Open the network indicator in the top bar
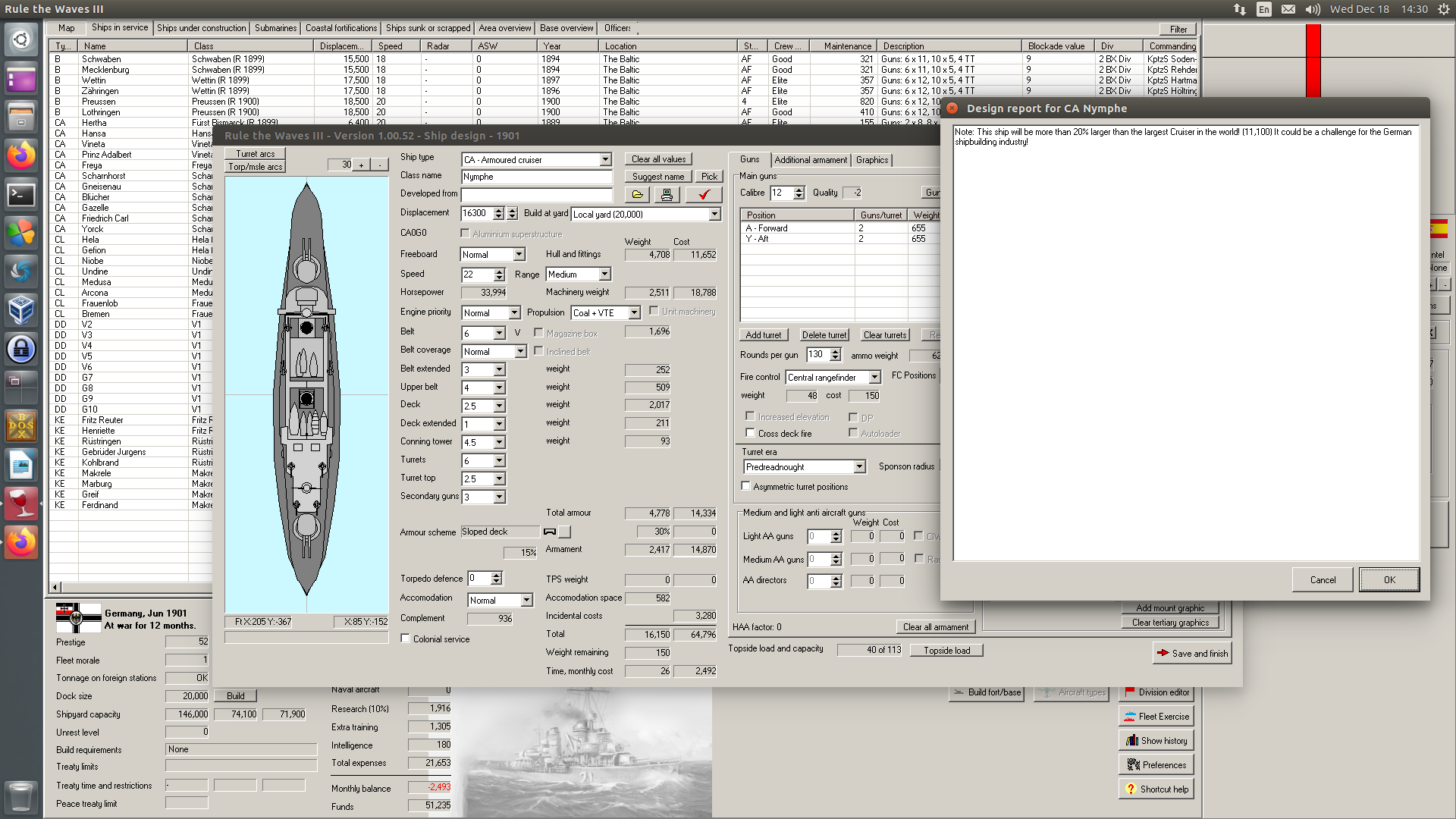 coord(1240,9)
